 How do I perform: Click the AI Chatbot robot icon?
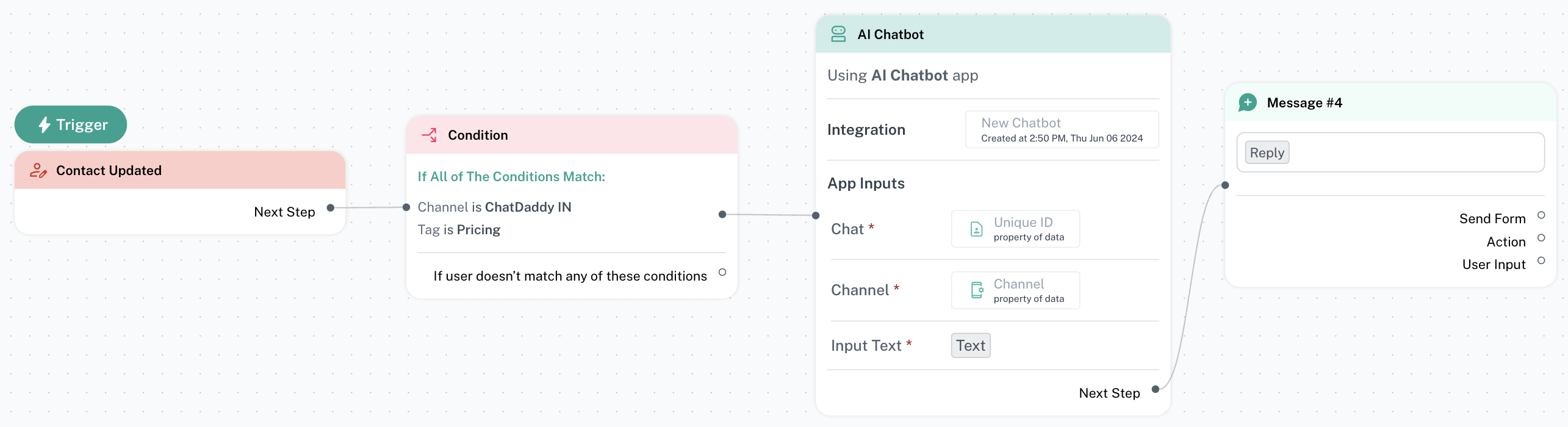pos(838,34)
